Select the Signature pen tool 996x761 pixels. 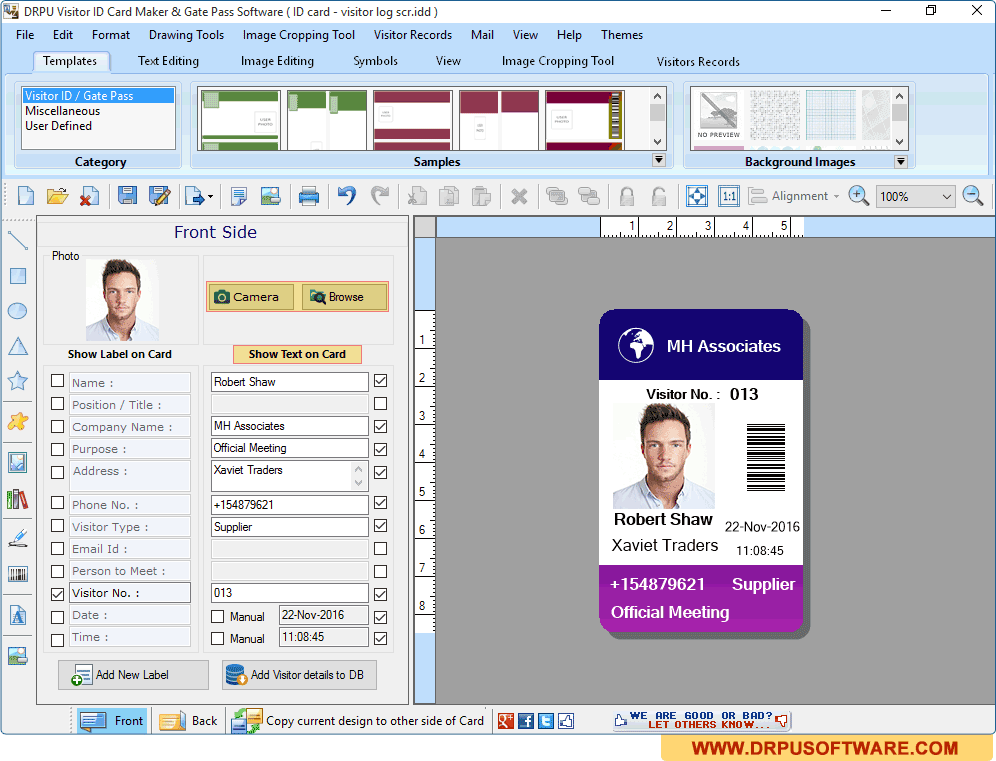(18, 539)
